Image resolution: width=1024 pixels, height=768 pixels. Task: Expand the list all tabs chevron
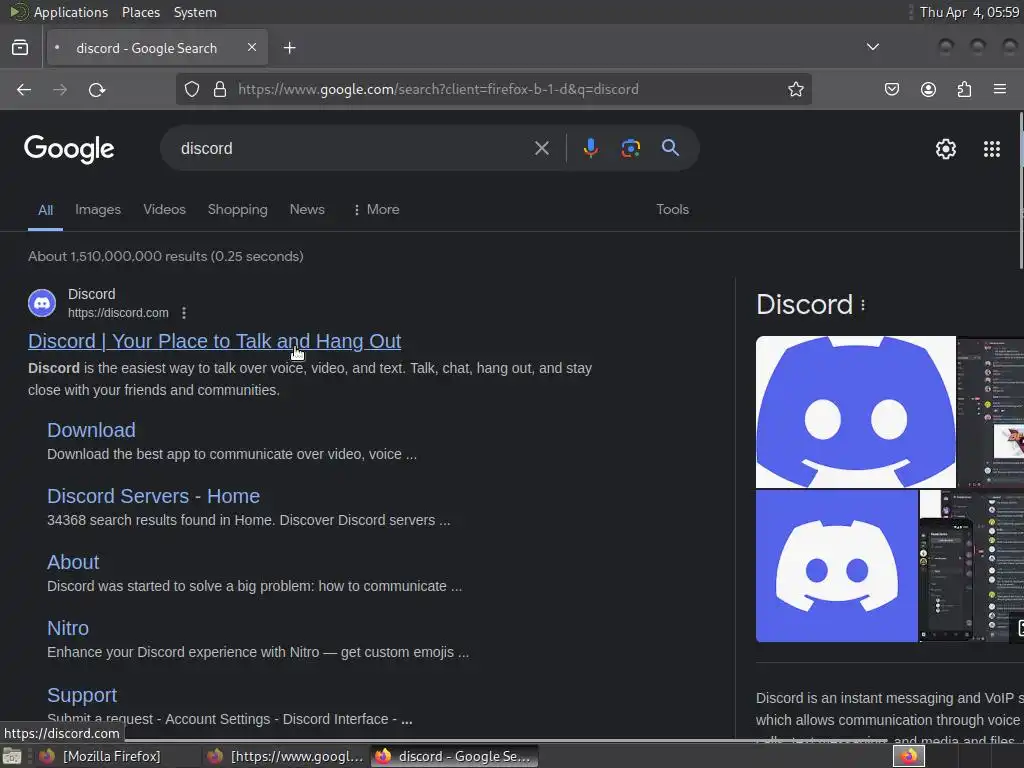point(872,47)
